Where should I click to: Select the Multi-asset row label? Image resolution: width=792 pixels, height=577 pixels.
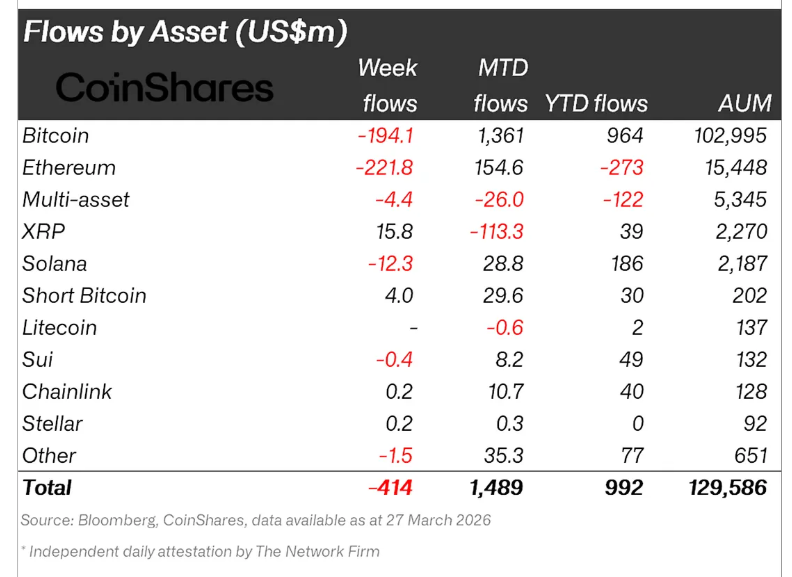(x=76, y=200)
